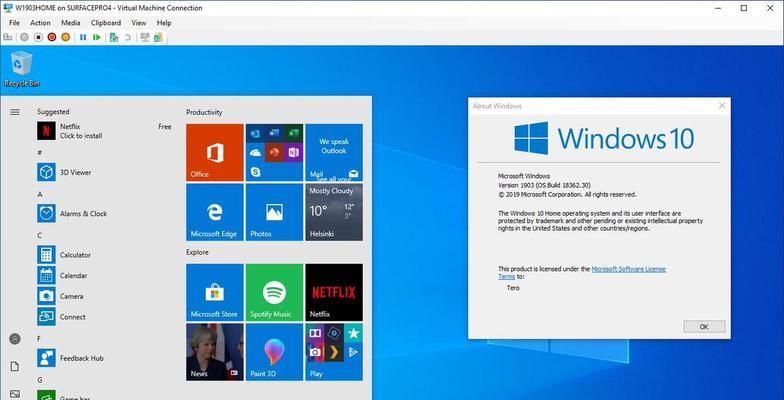Open Calendar from the app list
Screen dimensions: 784x400
[x=104, y=276]
